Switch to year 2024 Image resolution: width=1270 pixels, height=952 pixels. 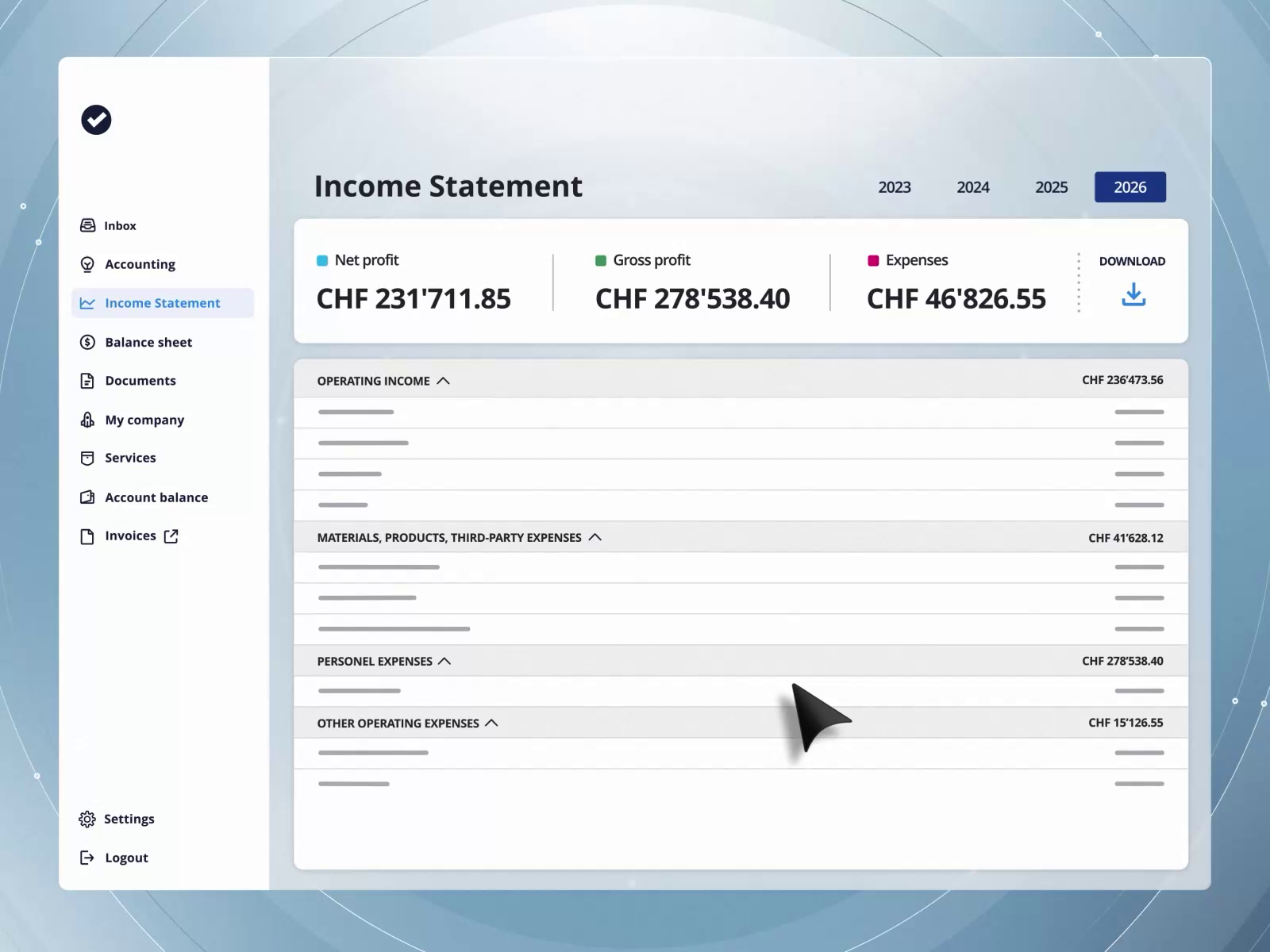tap(973, 187)
